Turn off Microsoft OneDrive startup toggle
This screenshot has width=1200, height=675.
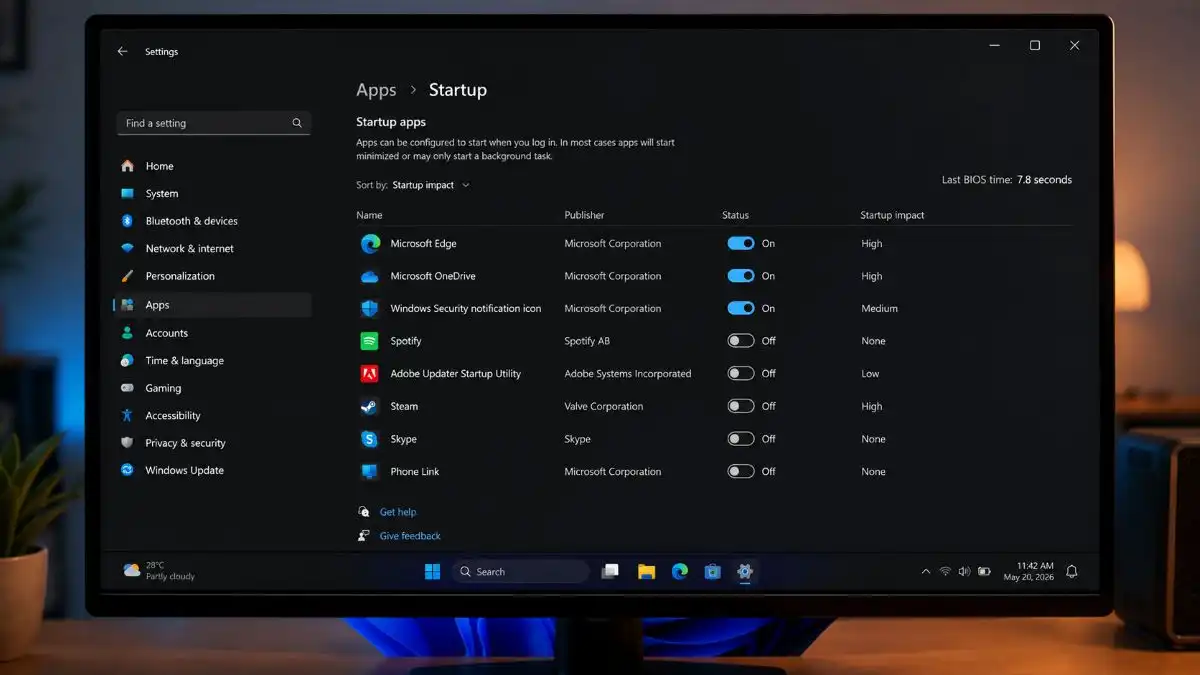741,276
